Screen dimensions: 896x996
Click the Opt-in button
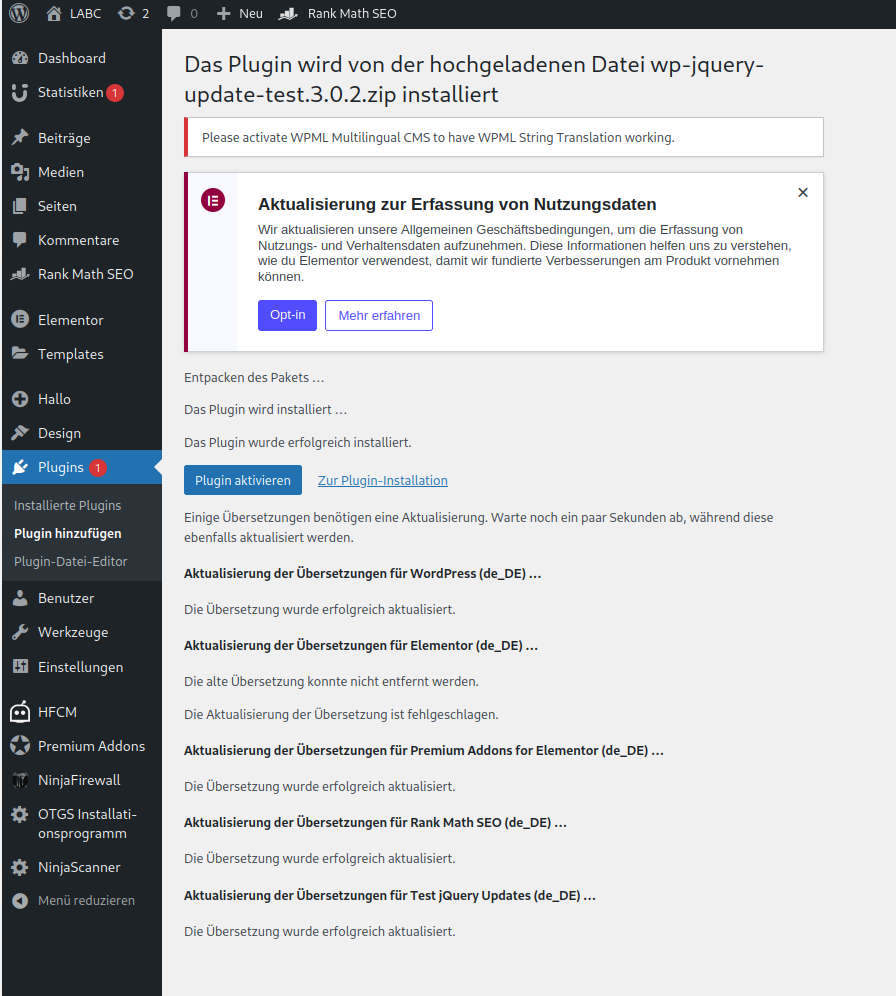click(x=287, y=315)
